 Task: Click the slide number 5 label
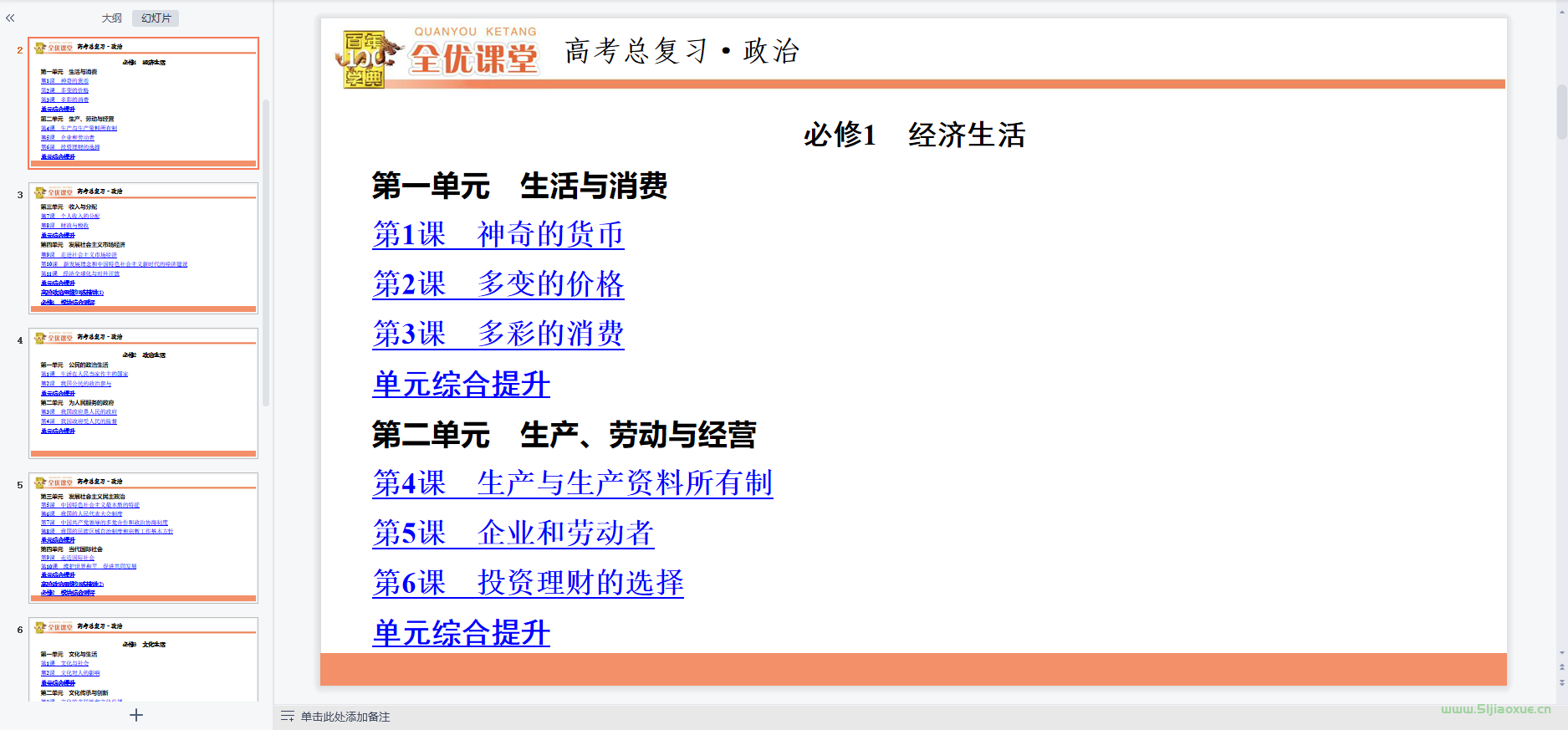coord(20,485)
